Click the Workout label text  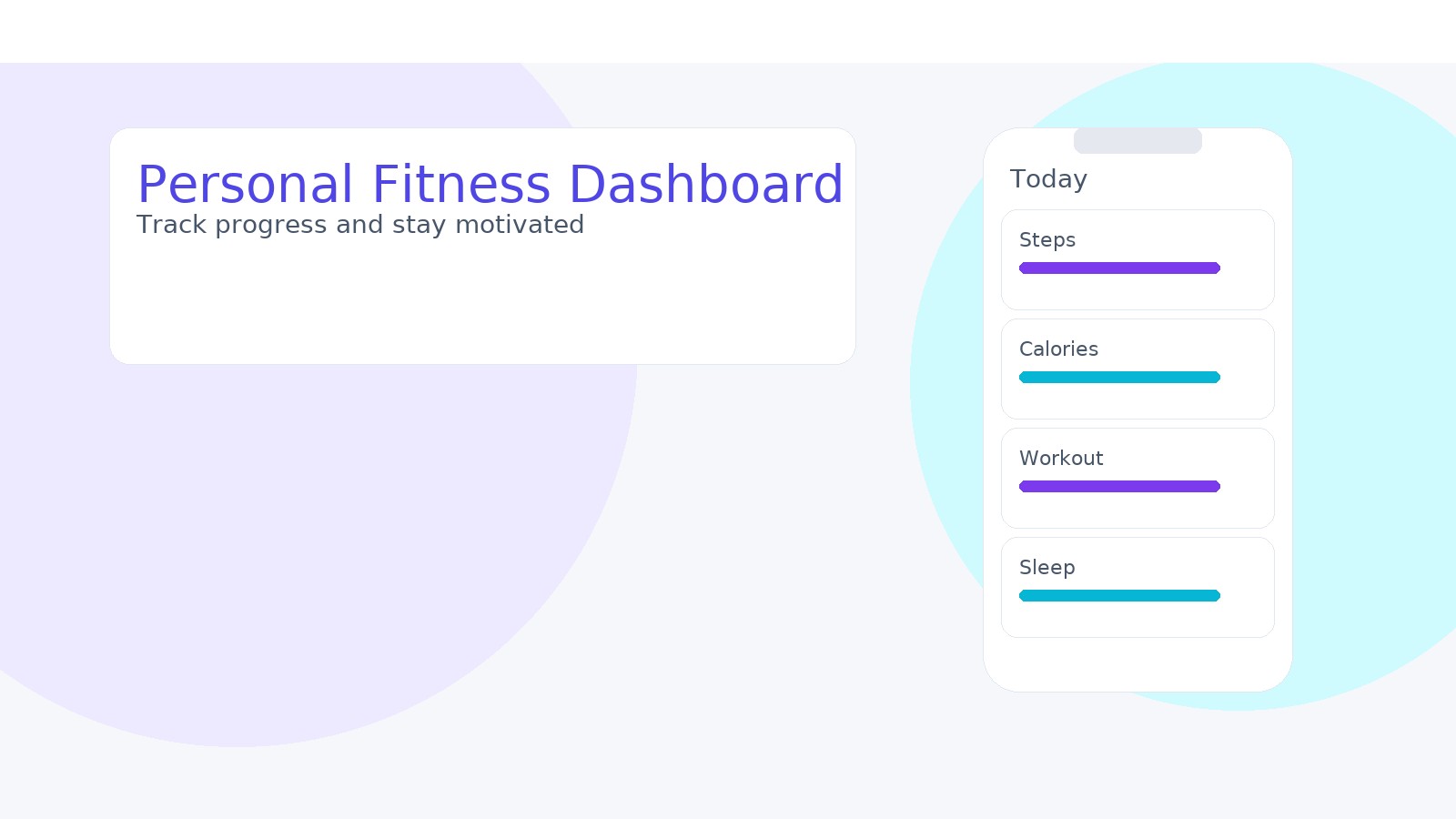1061,459
